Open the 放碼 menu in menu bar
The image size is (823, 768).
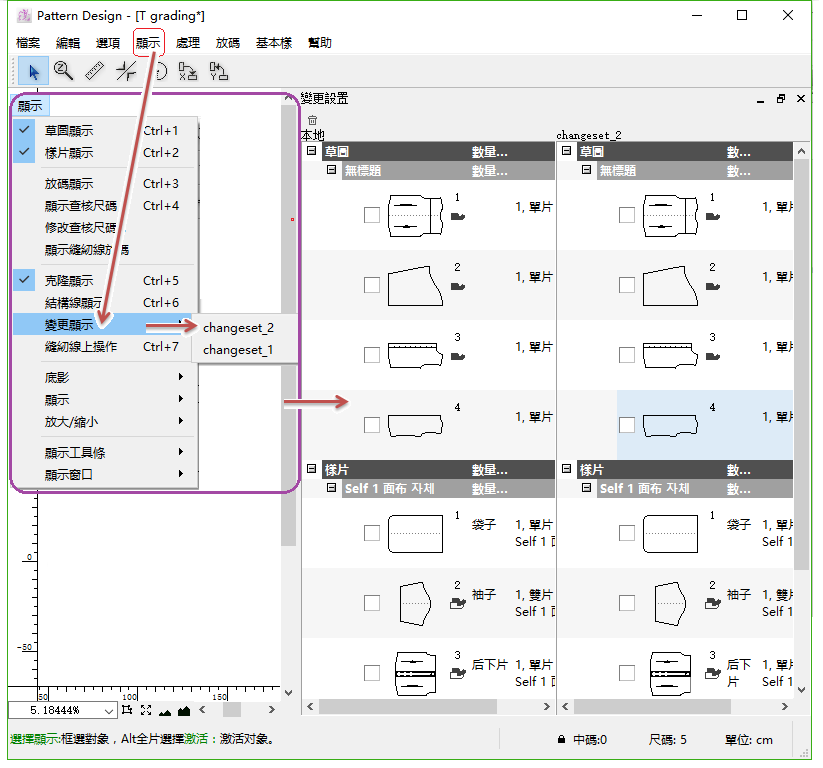[227, 43]
